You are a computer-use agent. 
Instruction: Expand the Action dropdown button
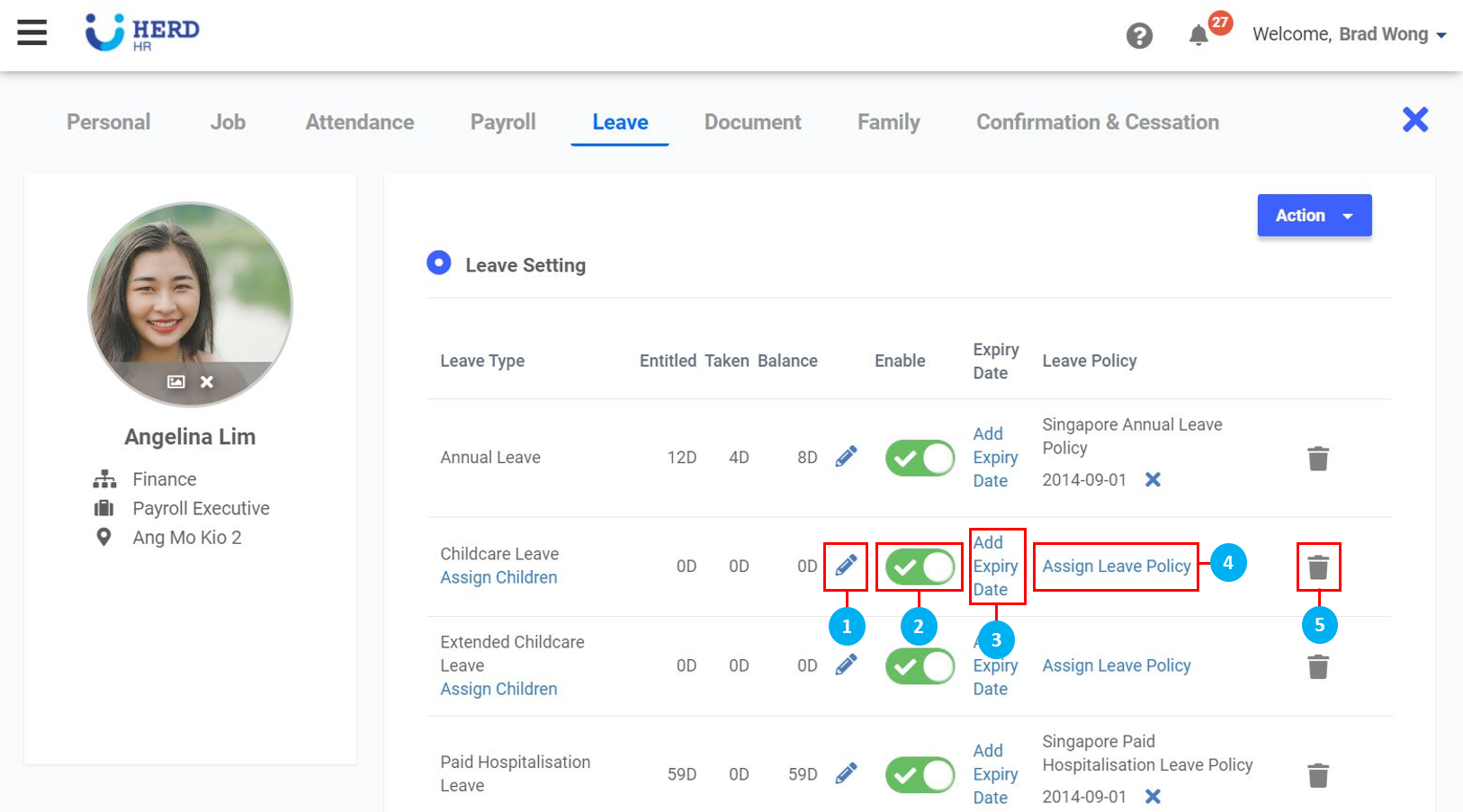(1314, 216)
